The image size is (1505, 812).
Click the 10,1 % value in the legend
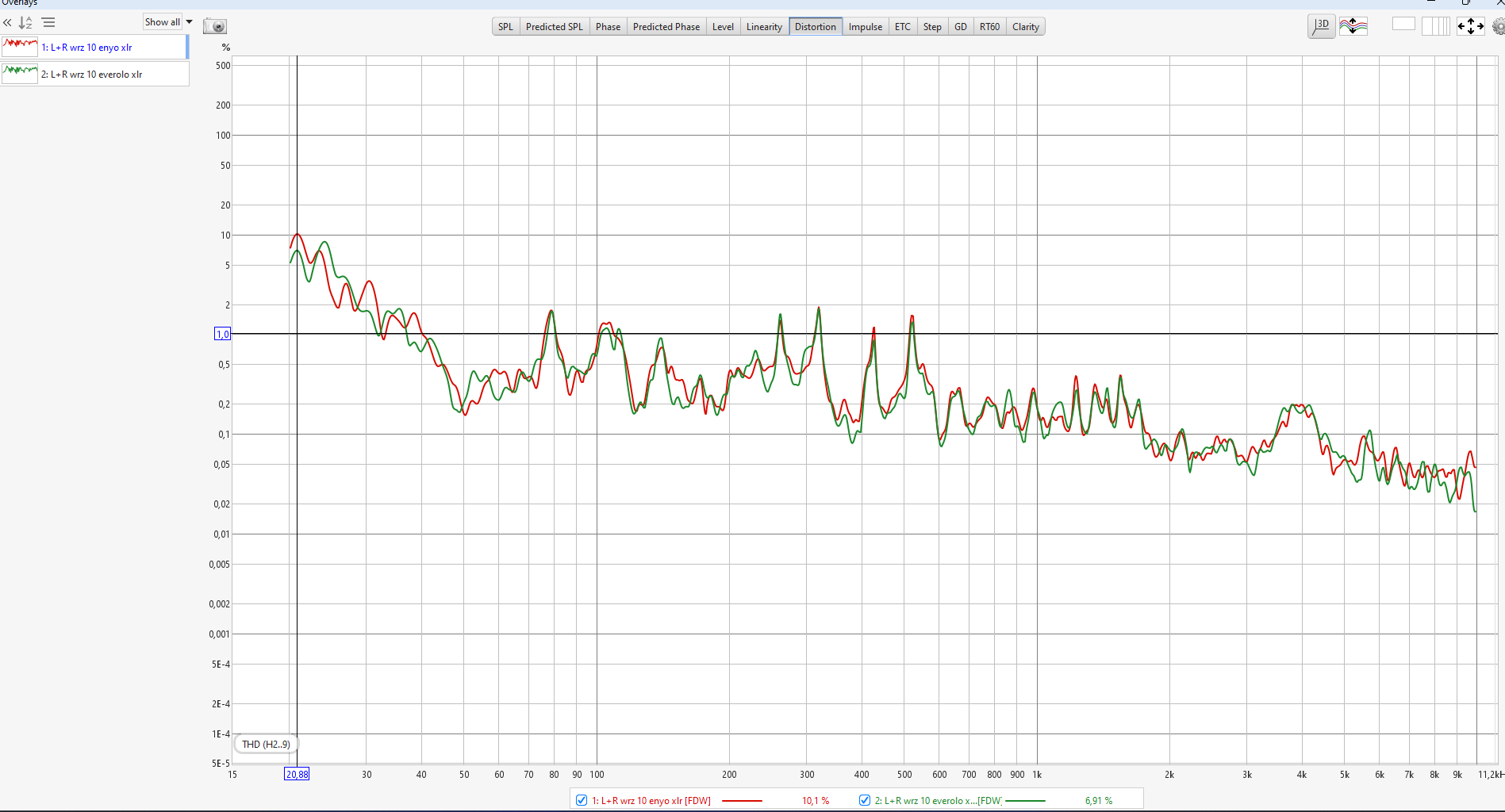pos(816,801)
